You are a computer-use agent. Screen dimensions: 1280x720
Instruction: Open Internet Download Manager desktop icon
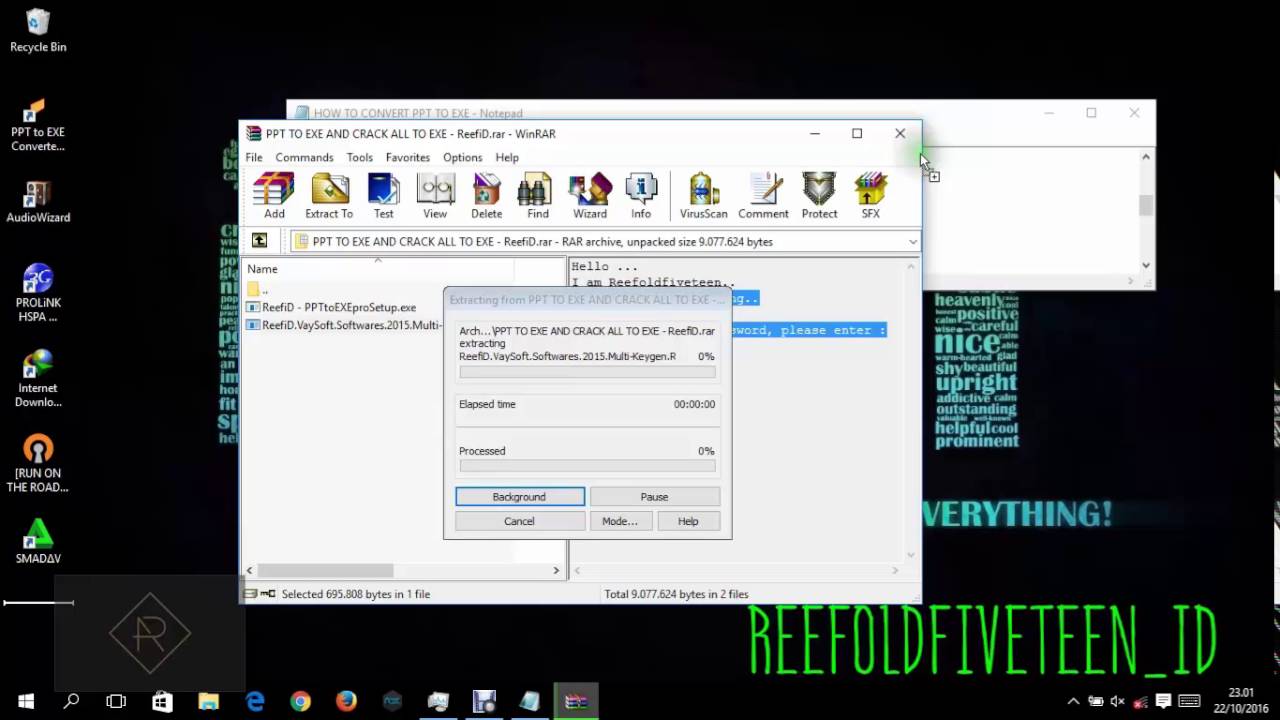38,378
